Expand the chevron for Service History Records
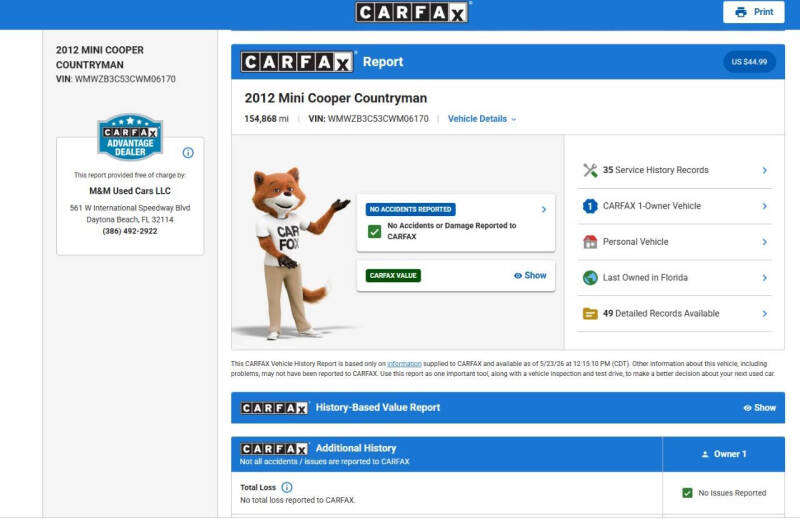Screen dimensions: 800x519 (x=764, y=170)
